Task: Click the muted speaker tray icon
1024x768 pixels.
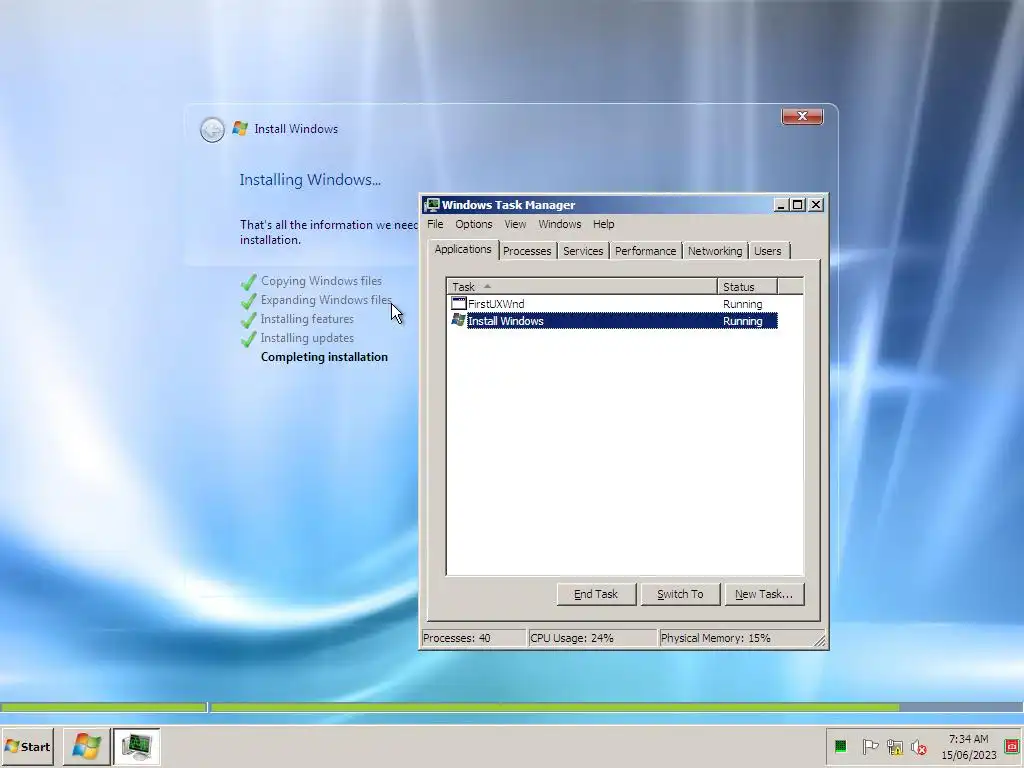Action: click(919, 747)
